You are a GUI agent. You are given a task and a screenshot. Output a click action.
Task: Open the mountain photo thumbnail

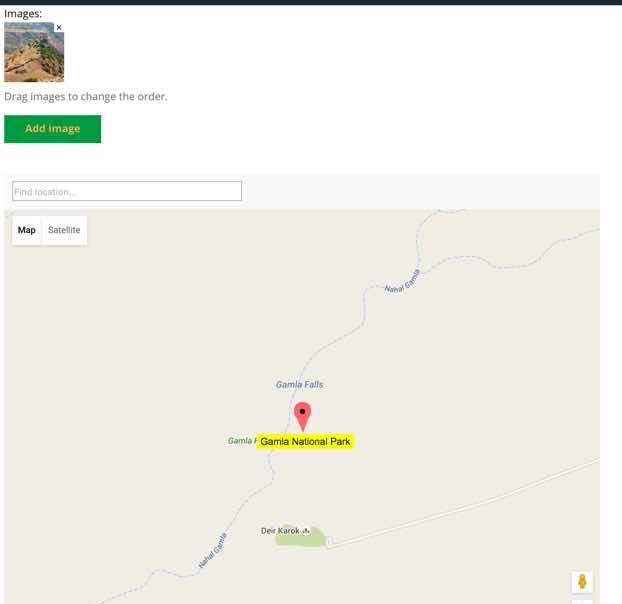tap(34, 52)
